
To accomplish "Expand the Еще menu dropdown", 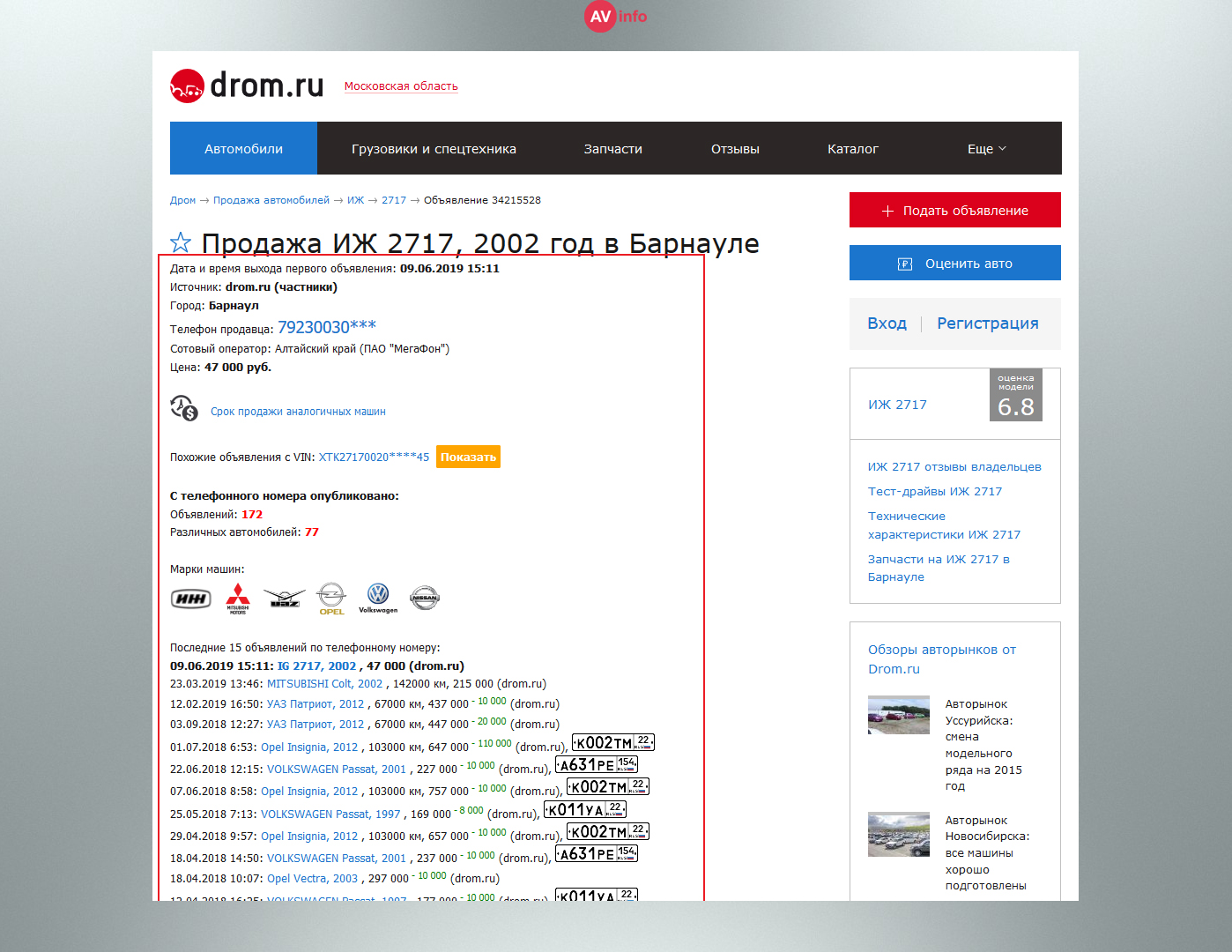I will (986, 149).
